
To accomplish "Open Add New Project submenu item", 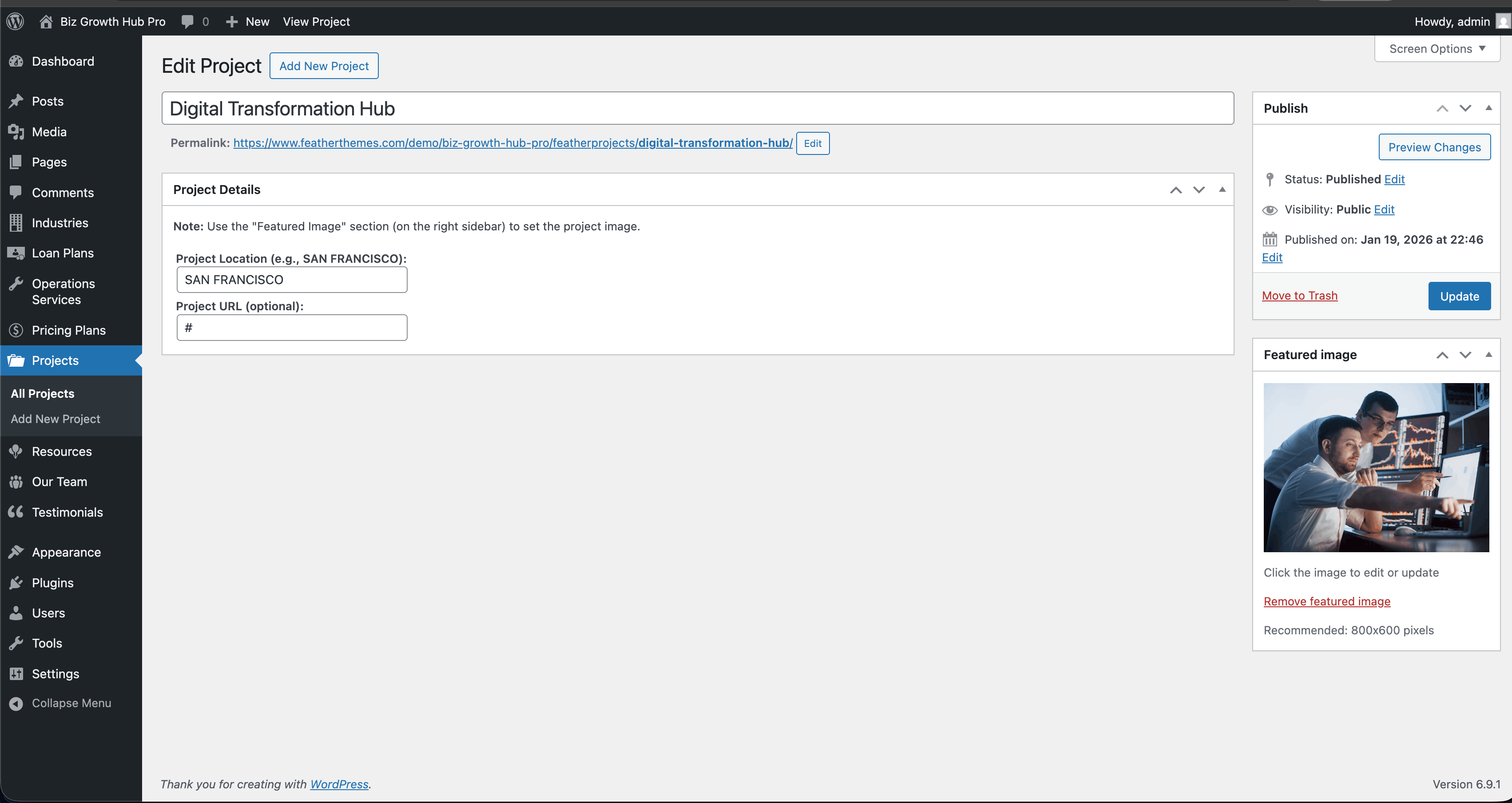I will pos(55,419).
